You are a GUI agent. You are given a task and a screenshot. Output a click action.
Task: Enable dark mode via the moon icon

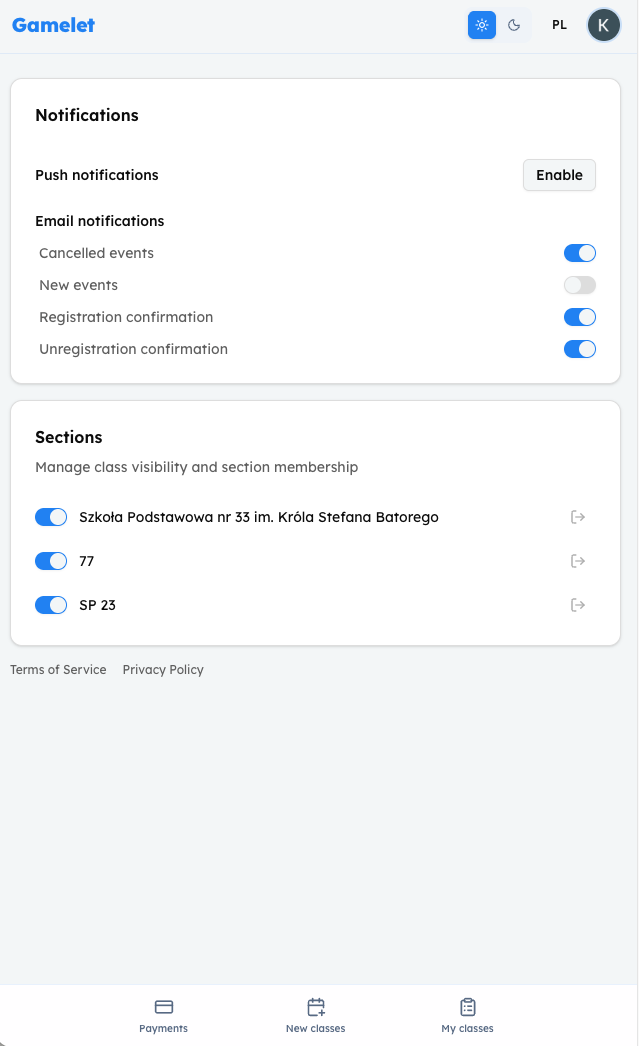point(514,24)
